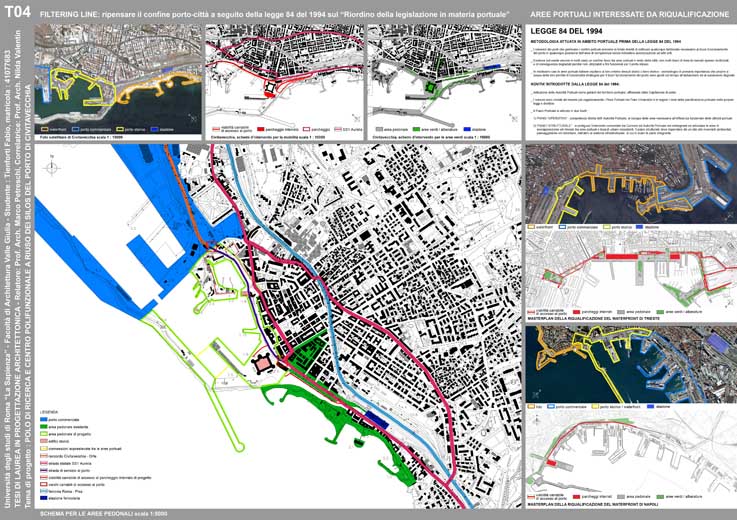Open the Trieste masterplan map thumbnail
The image size is (737, 520).
[631, 269]
